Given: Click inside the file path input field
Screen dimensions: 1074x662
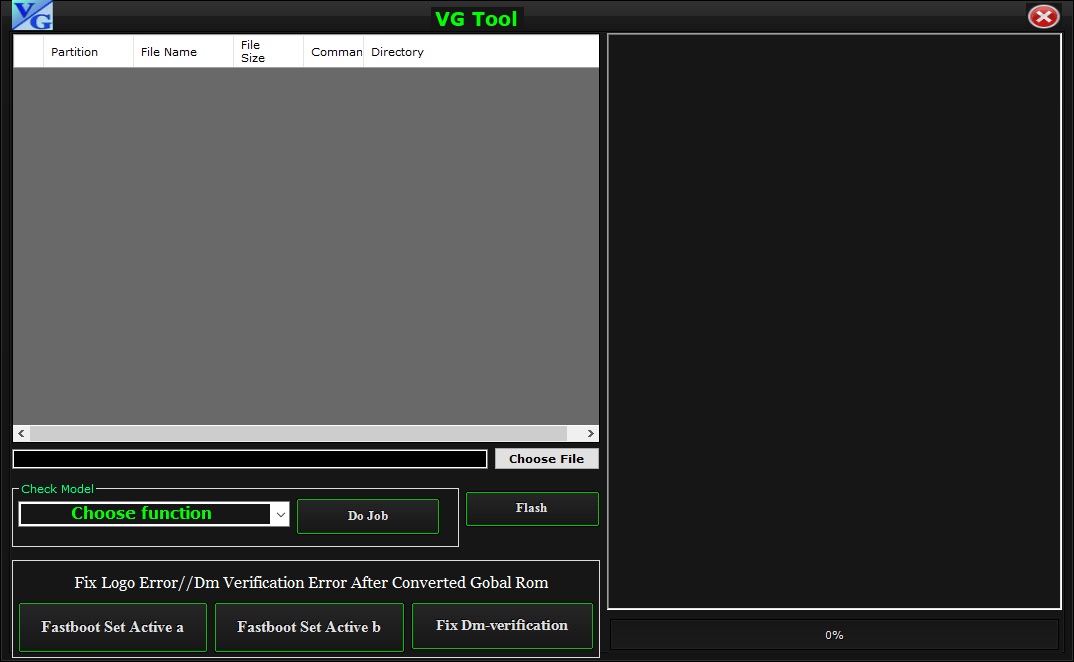Looking at the screenshot, I should pyautogui.click(x=248, y=458).
